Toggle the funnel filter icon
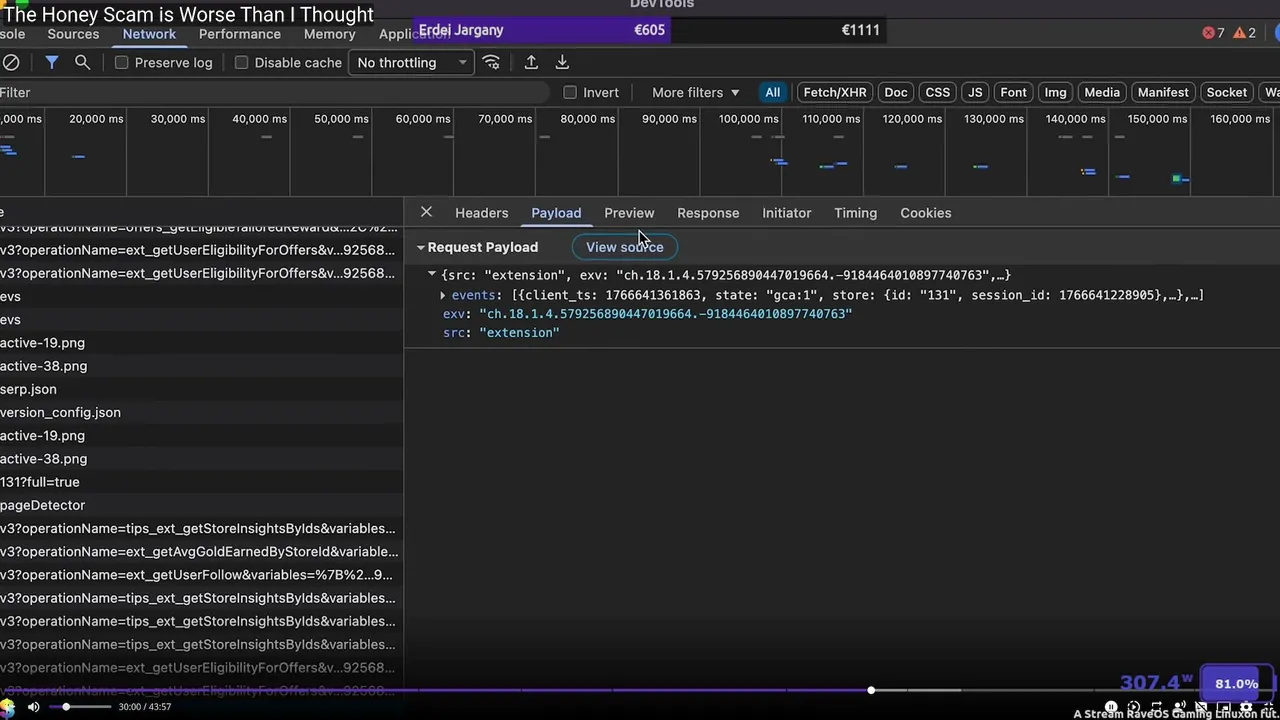Image resolution: width=1280 pixels, height=720 pixels. coord(52,62)
